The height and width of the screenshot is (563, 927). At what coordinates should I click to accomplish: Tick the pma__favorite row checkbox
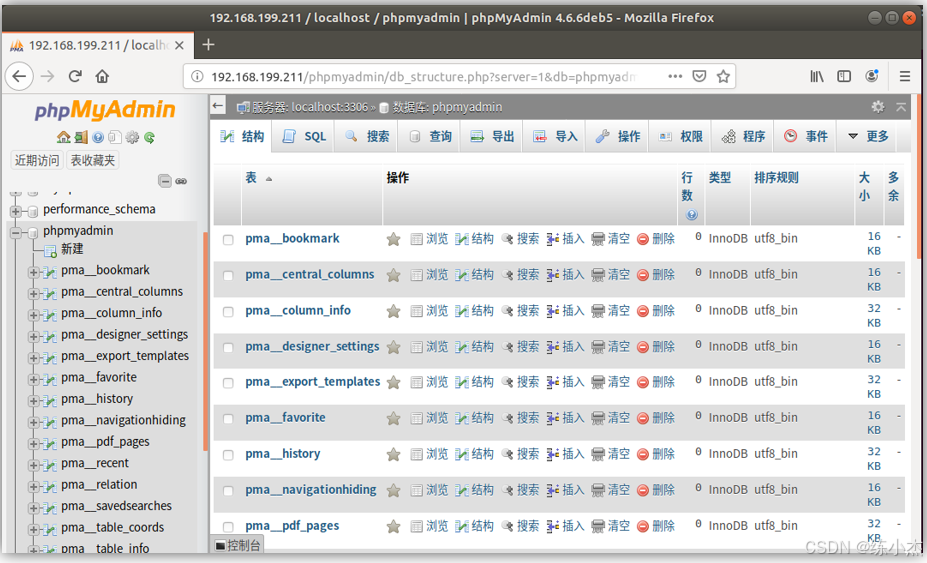[228, 419]
